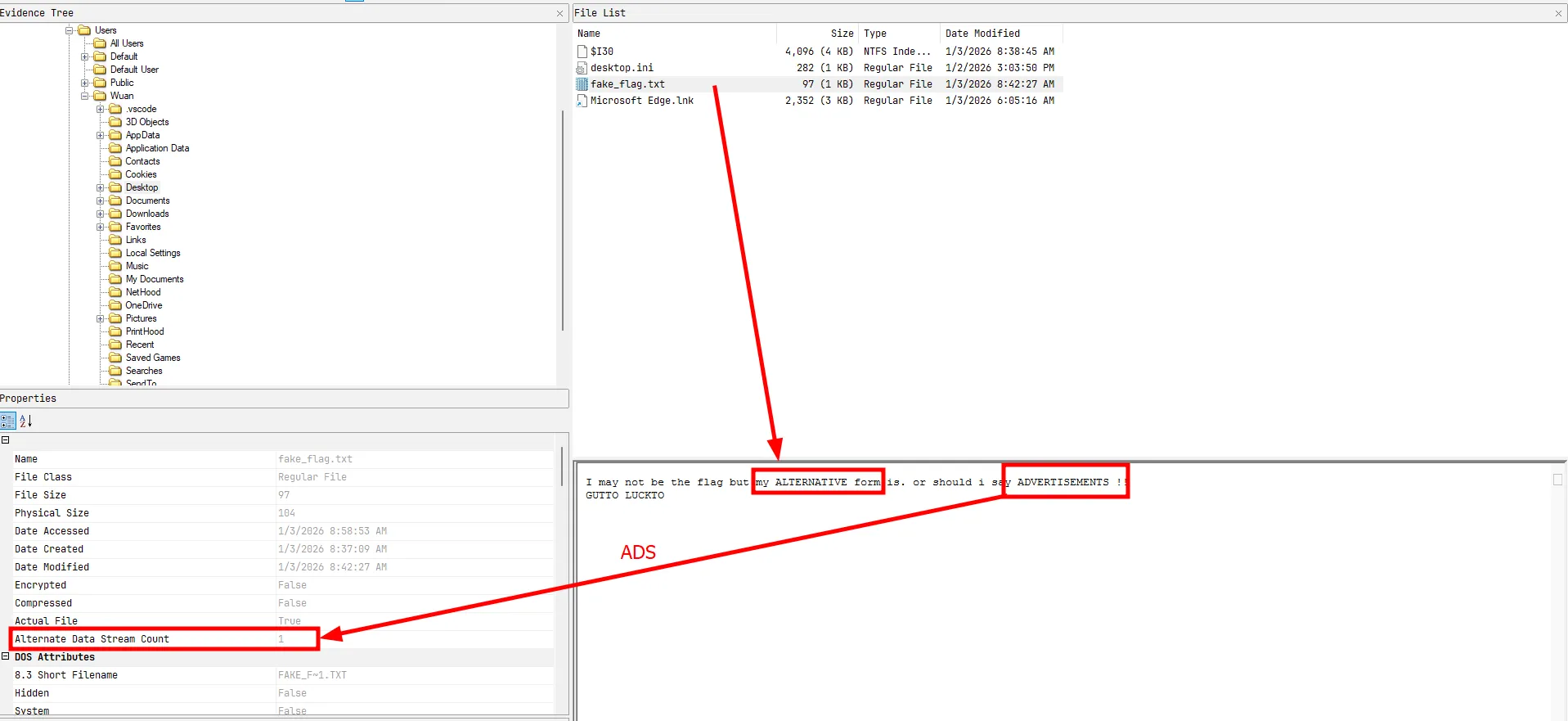Select the Documents folder in Evidence Tree
Screen dimensions: 1568x721
[x=147, y=201]
